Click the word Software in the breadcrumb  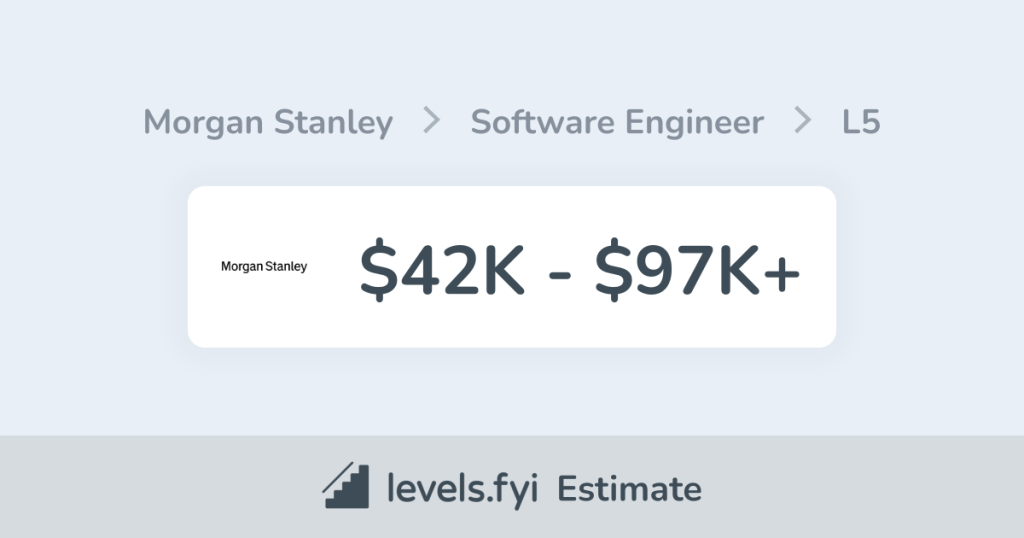point(543,123)
